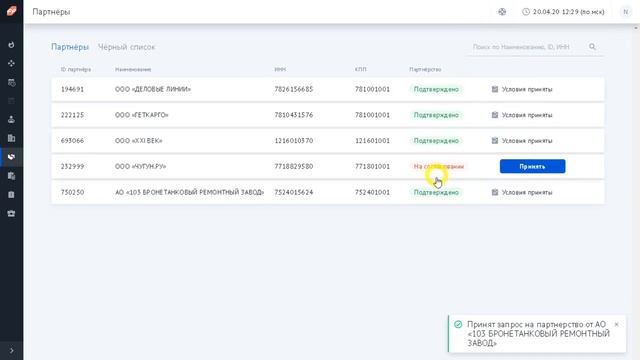Select partner name ООО «XXI ВЕК»
This screenshot has width=640, height=360.
click(x=138, y=141)
